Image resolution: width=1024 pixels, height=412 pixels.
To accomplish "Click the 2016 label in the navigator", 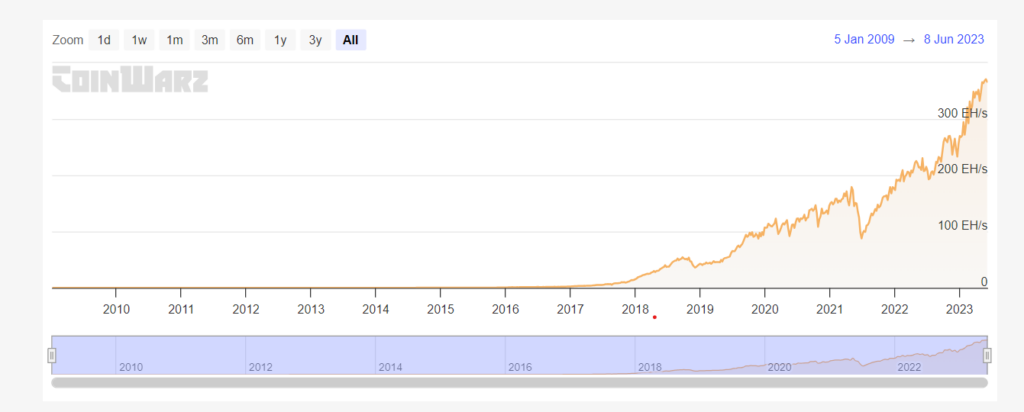I will coord(520,368).
